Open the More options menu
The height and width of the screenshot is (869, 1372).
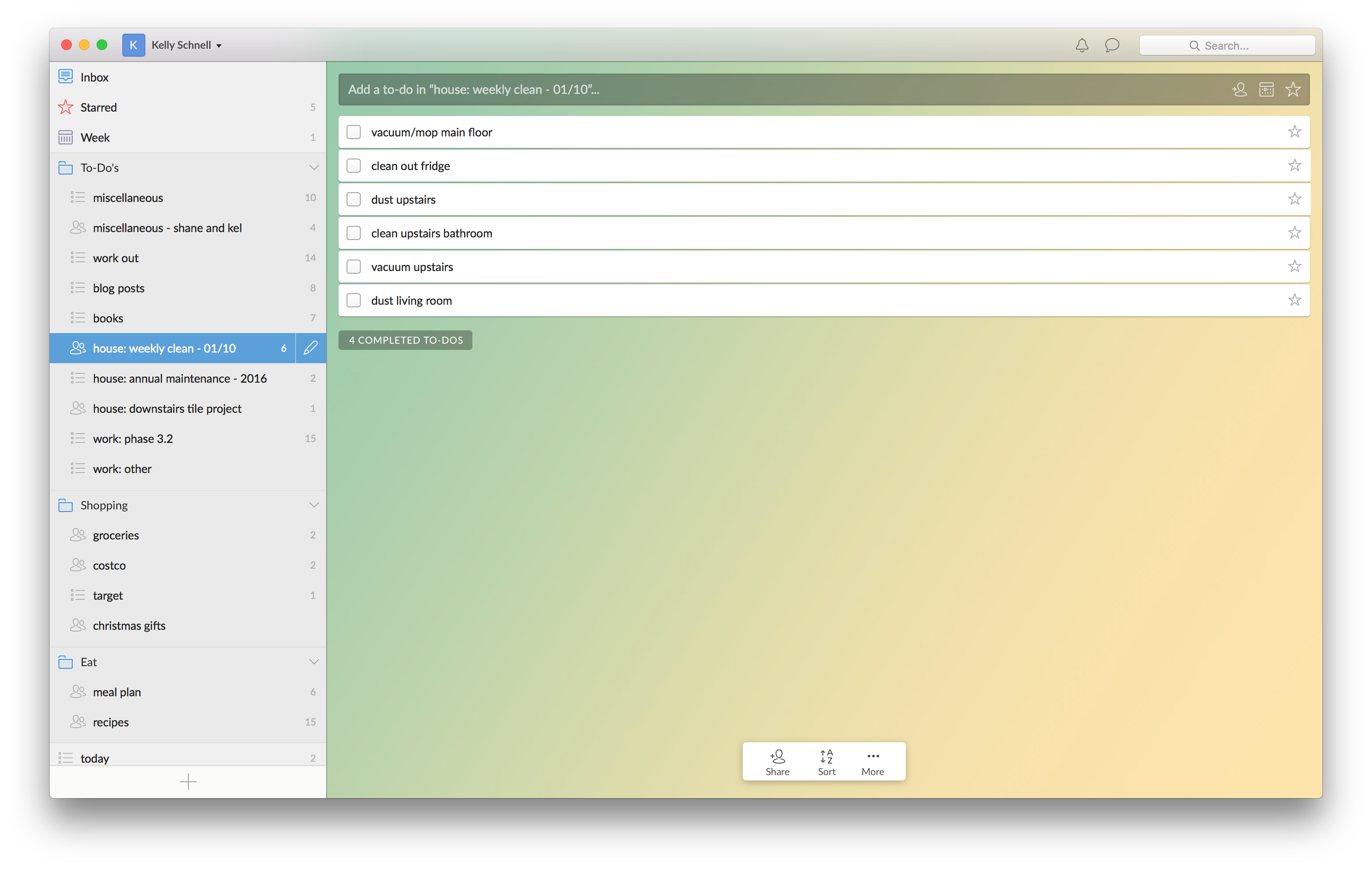click(x=872, y=761)
